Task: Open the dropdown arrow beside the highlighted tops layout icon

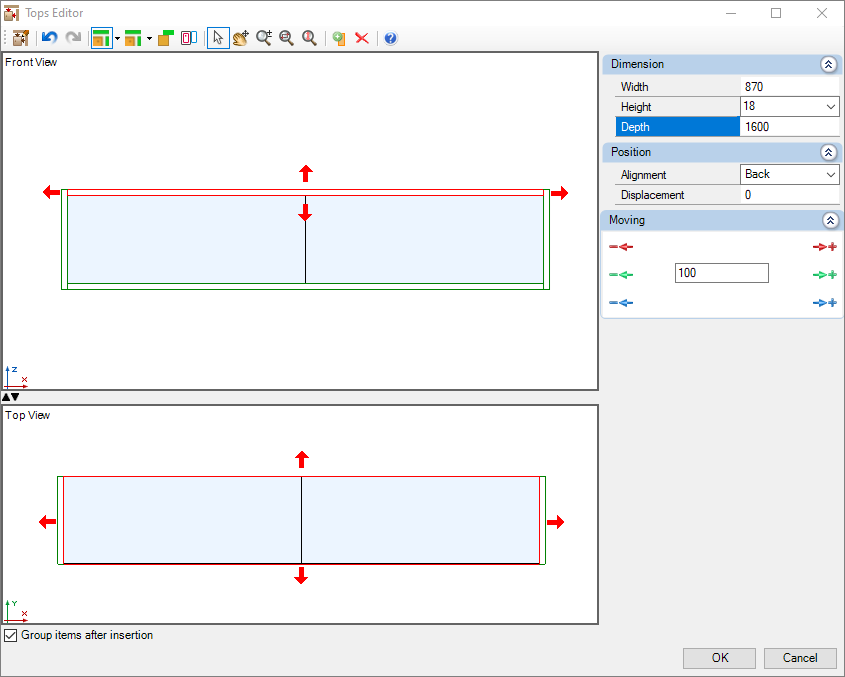Action: (x=117, y=38)
